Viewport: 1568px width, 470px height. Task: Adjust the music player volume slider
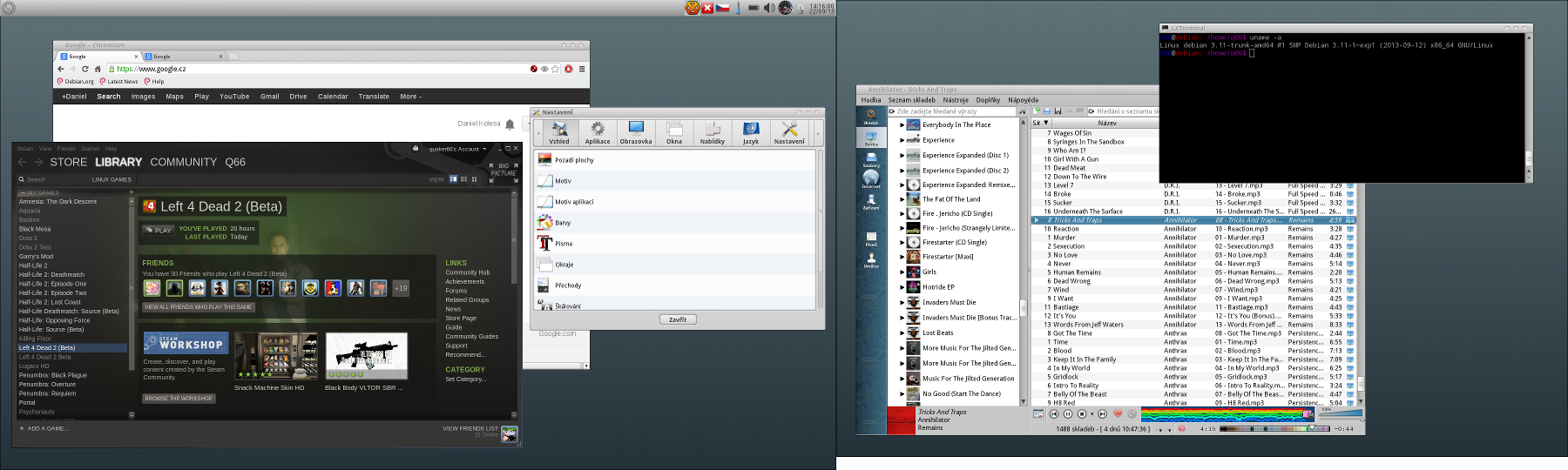pos(1339,415)
